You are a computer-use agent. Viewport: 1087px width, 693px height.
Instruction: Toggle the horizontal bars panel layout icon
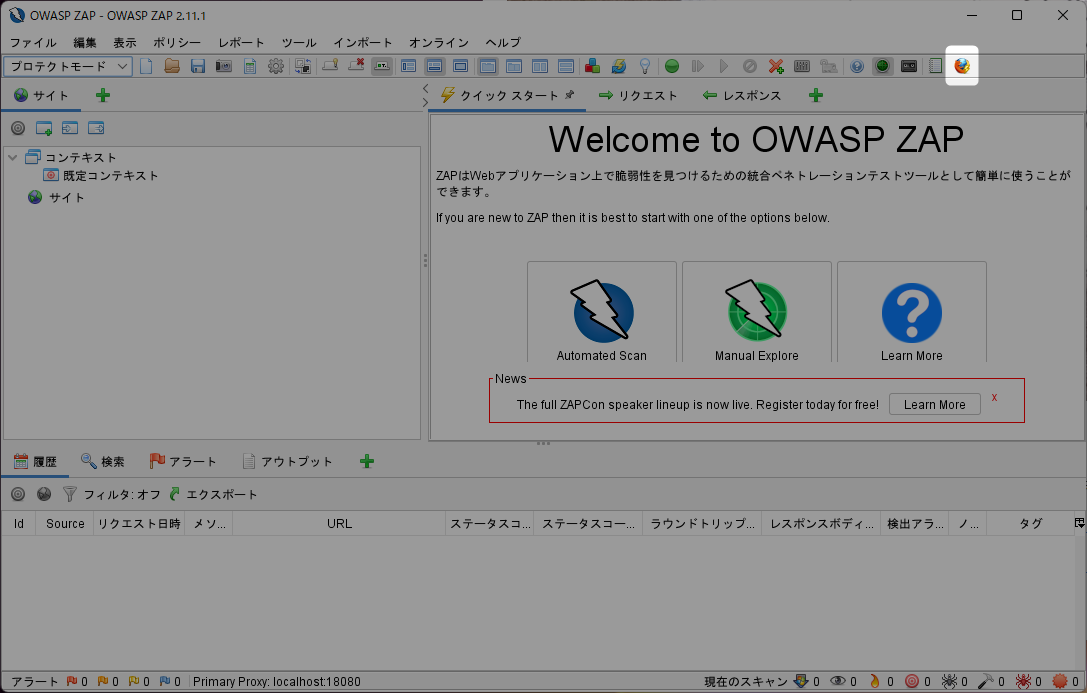(x=435, y=66)
